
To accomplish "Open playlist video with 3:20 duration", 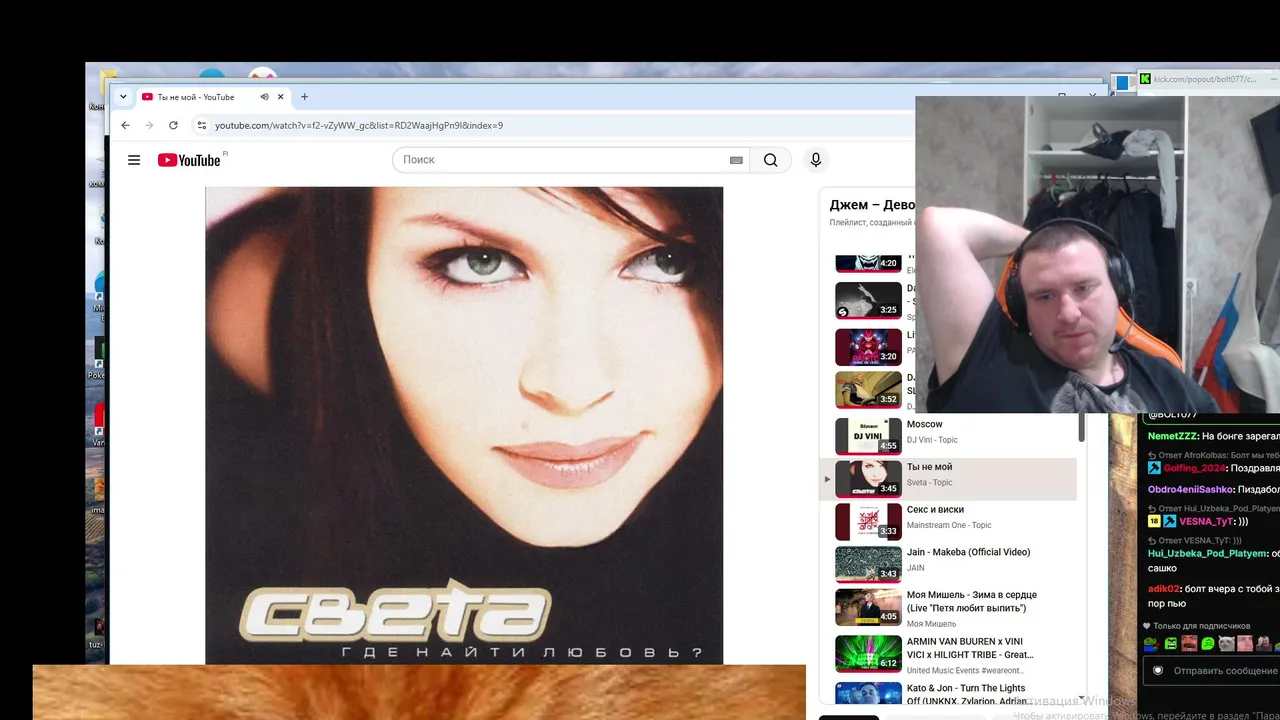I will point(868,347).
